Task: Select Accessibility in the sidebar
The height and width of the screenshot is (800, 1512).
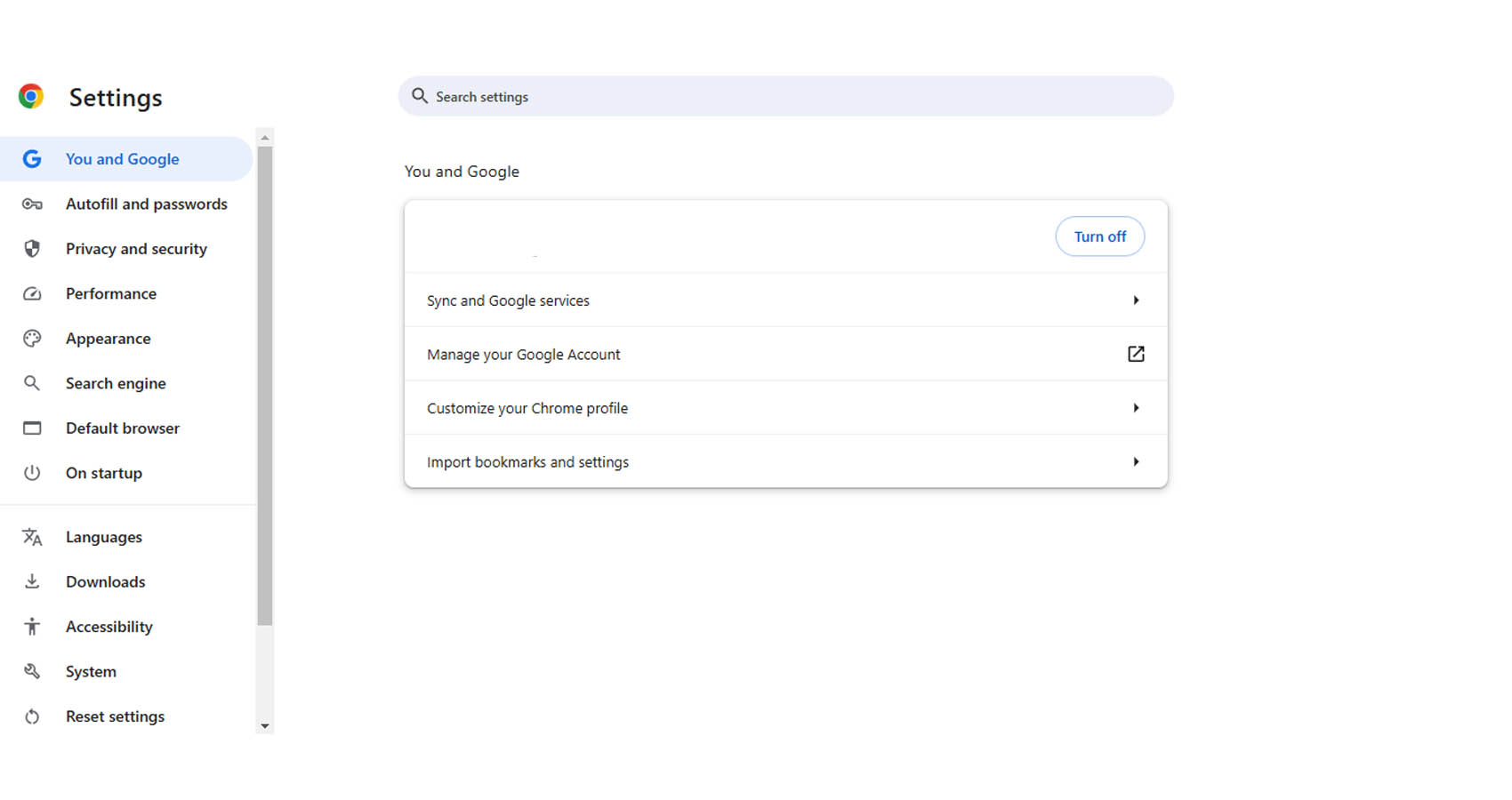Action: coord(109,627)
